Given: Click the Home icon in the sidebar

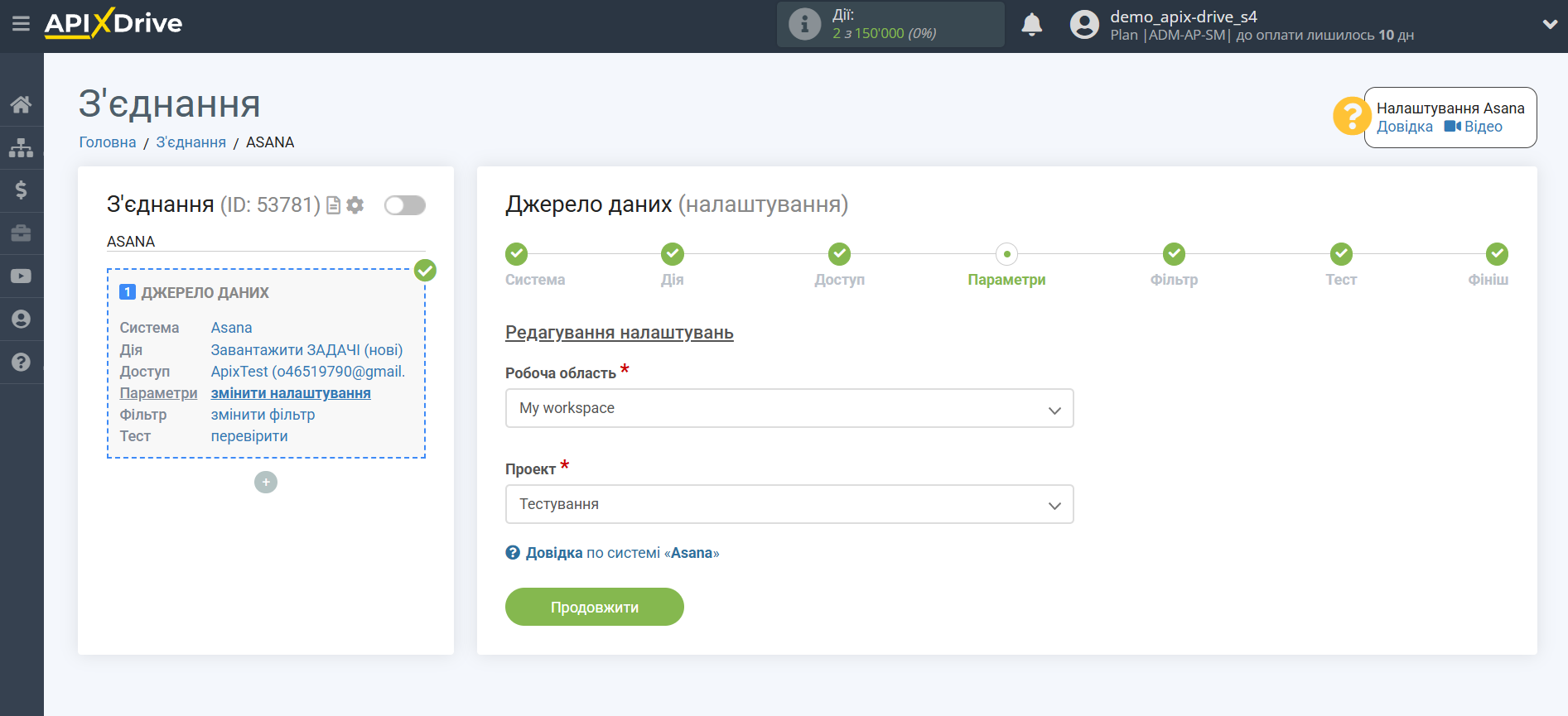Looking at the screenshot, I should click(22, 104).
